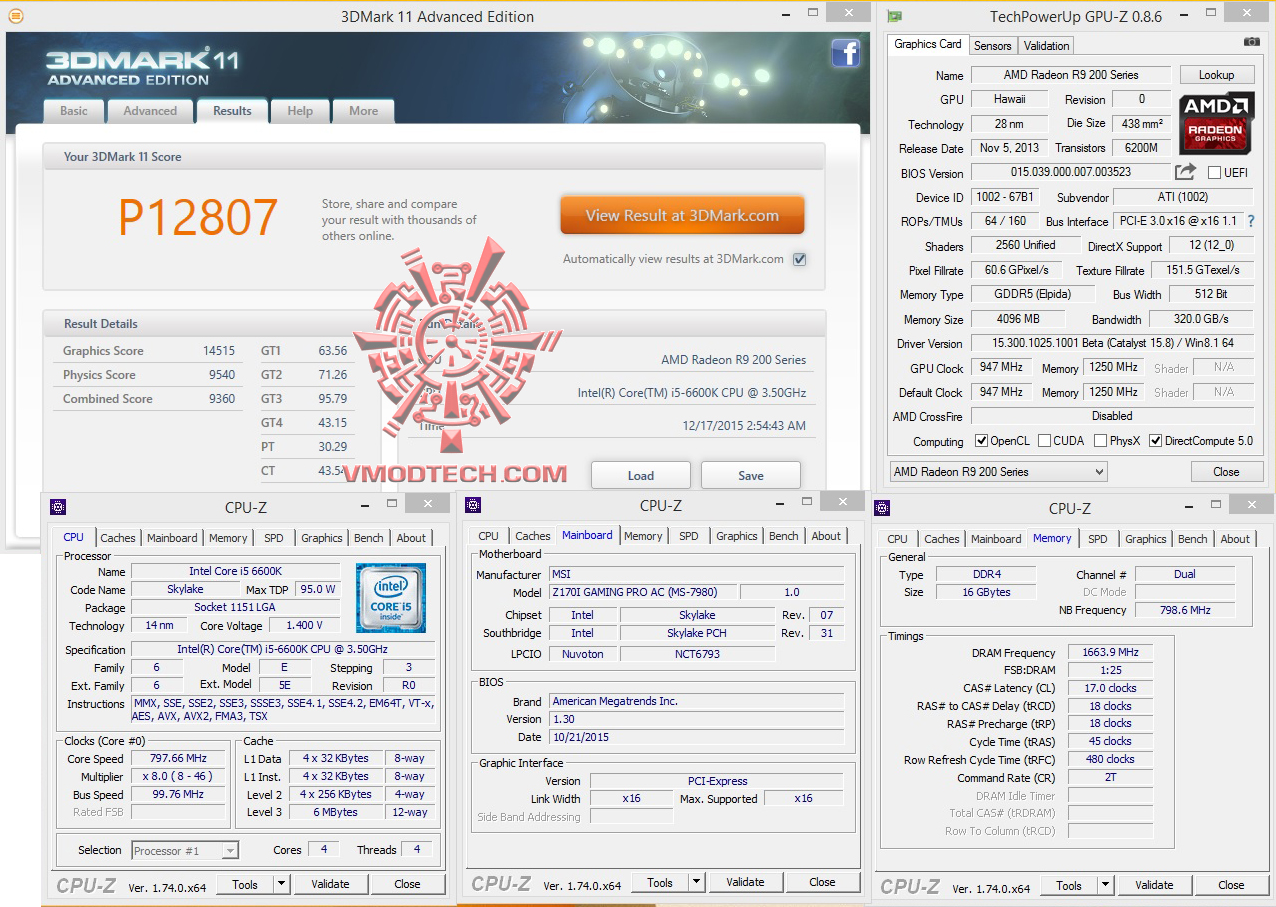The width and height of the screenshot is (1276, 907).
Task: Open 3DMark Help tab
Action: click(x=300, y=111)
